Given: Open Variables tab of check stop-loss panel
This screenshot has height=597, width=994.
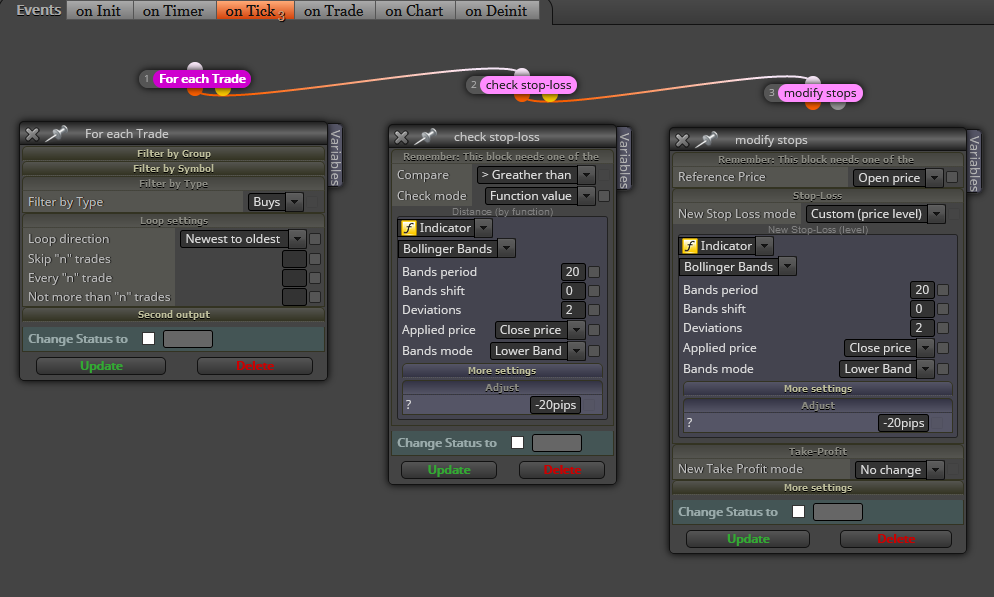Looking at the screenshot, I should tap(624, 160).
